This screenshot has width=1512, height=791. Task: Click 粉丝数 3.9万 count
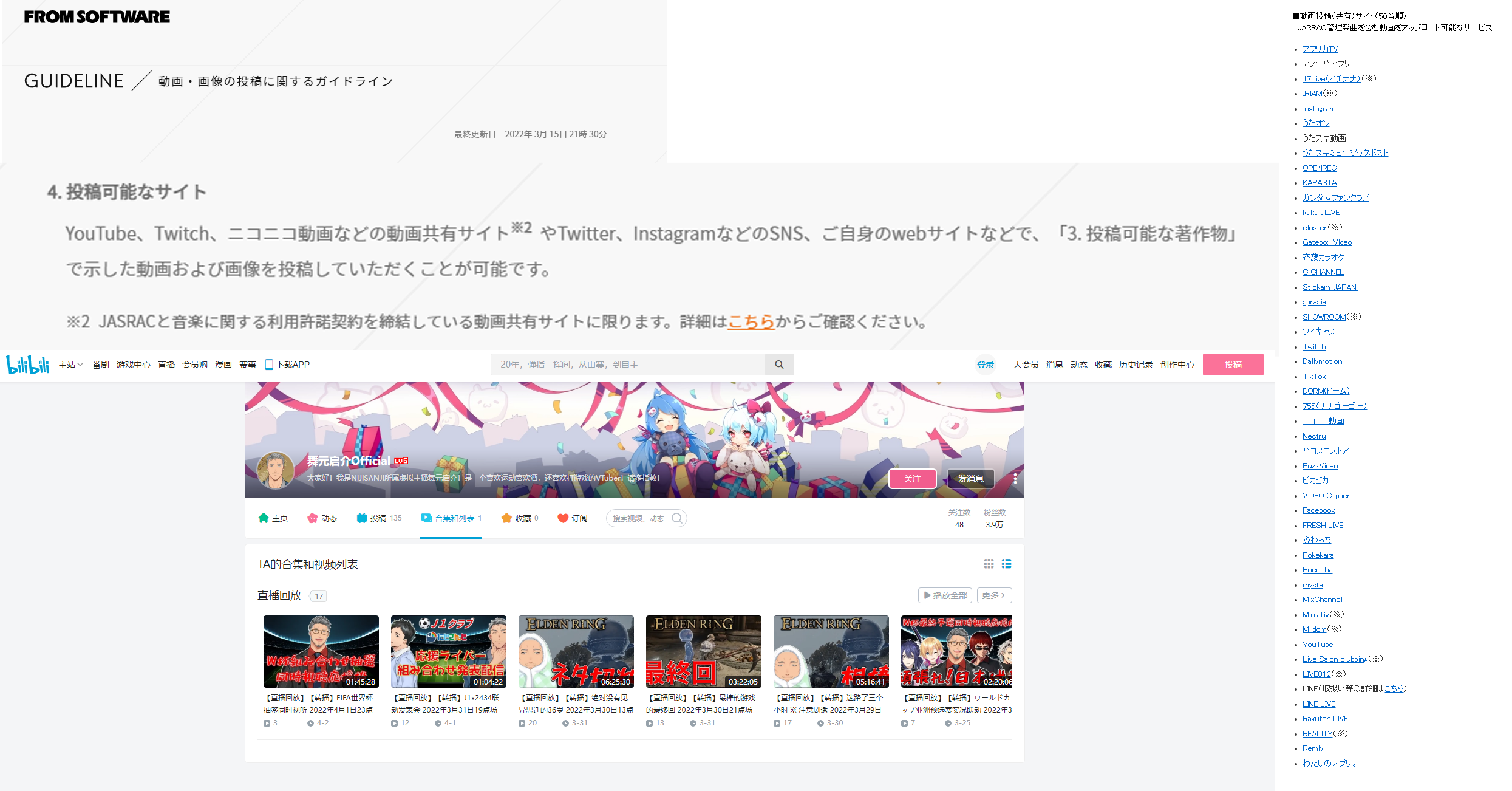point(994,518)
